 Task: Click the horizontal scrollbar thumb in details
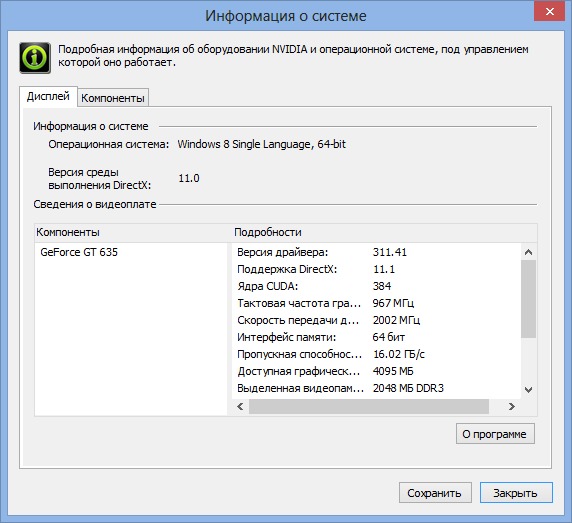tap(368, 406)
